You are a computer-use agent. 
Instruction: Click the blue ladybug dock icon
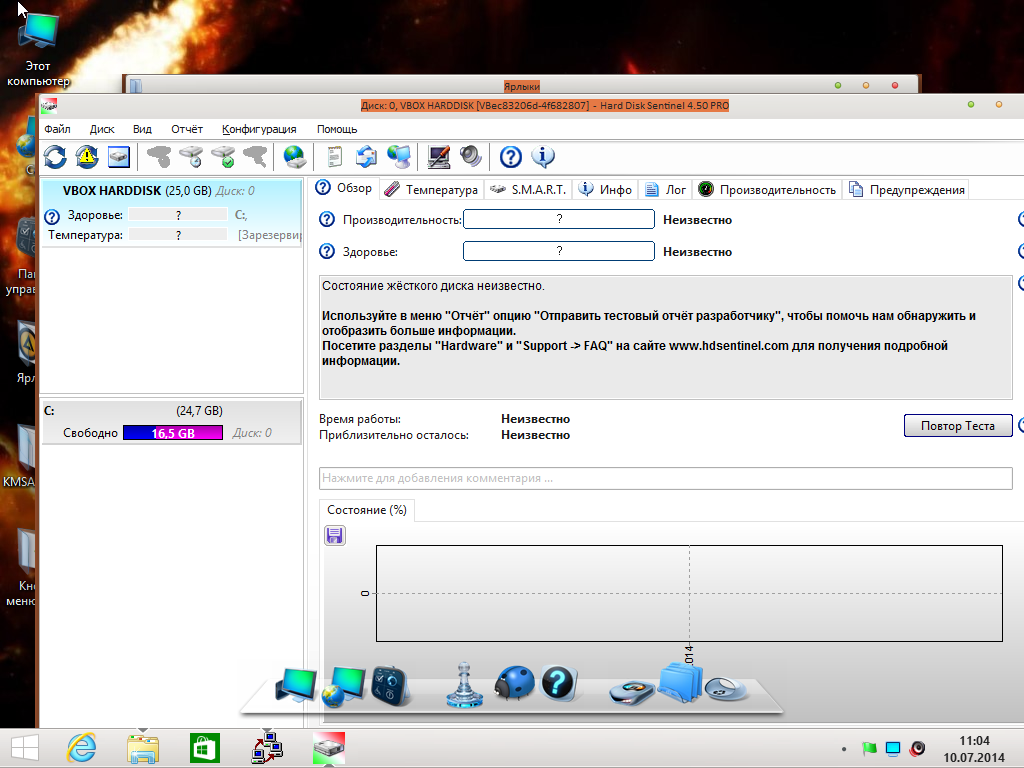pos(514,684)
